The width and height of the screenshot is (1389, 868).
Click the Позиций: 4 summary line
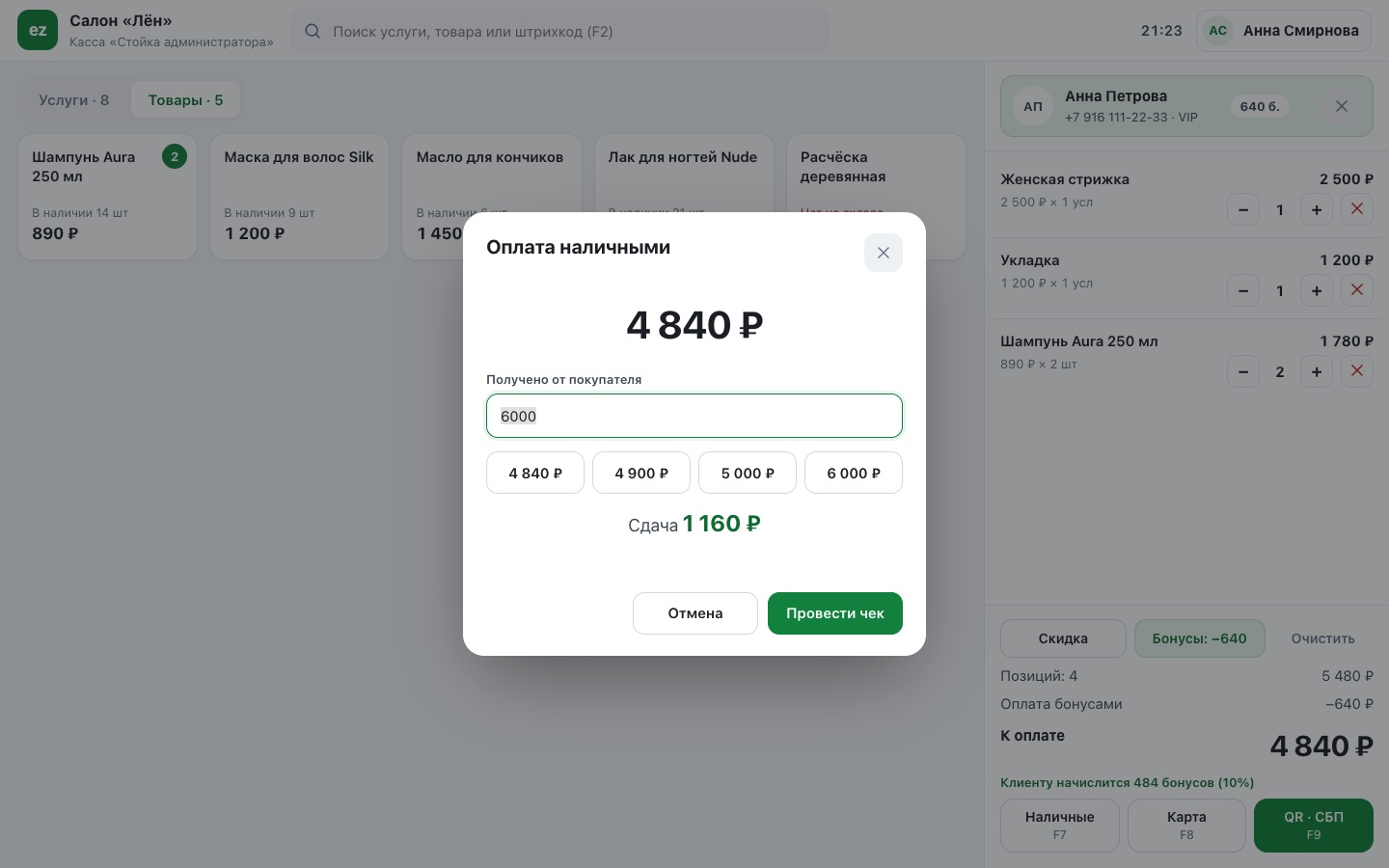coord(1186,676)
